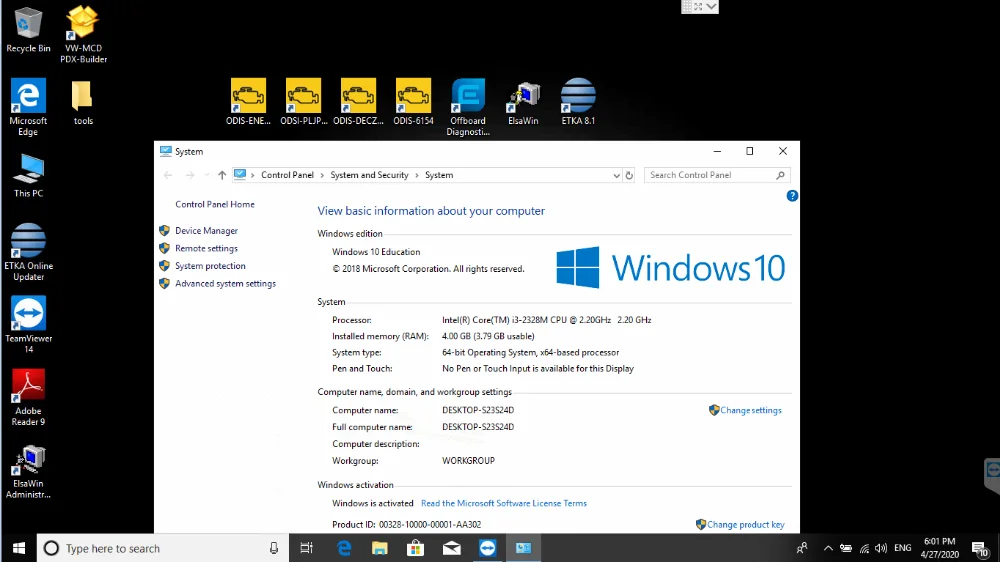Open ETKA 8.1 desktop shortcut
The width and height of the screenshot is (1000, 562).
point(578,101)
